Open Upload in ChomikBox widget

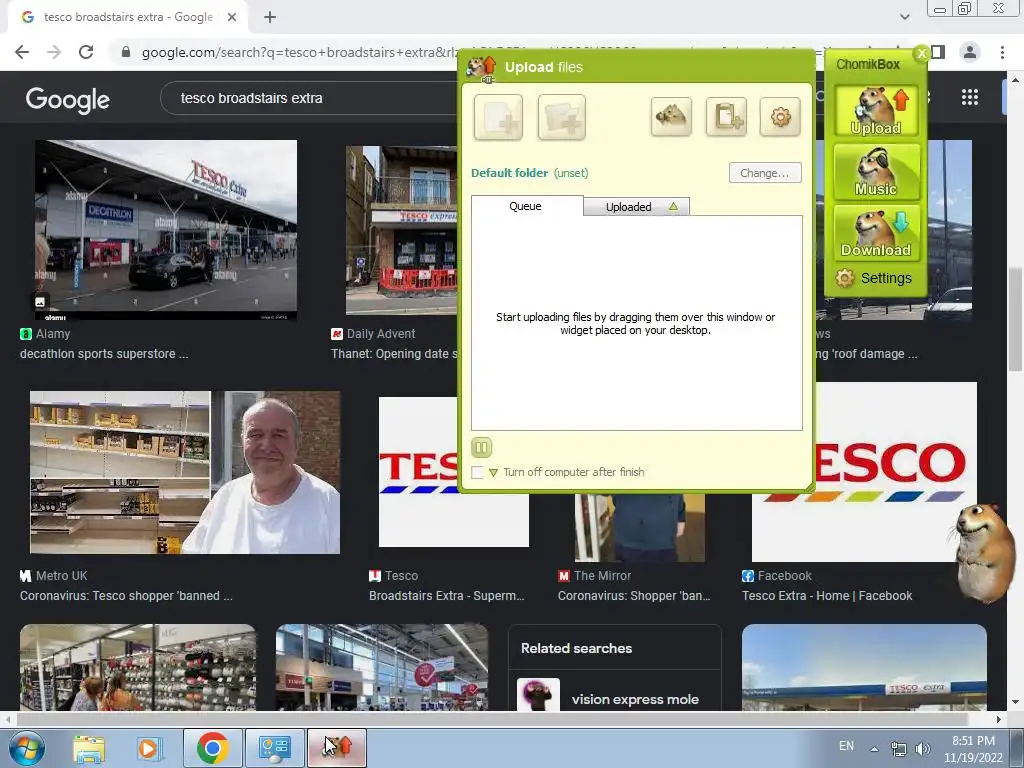point(876,111)
